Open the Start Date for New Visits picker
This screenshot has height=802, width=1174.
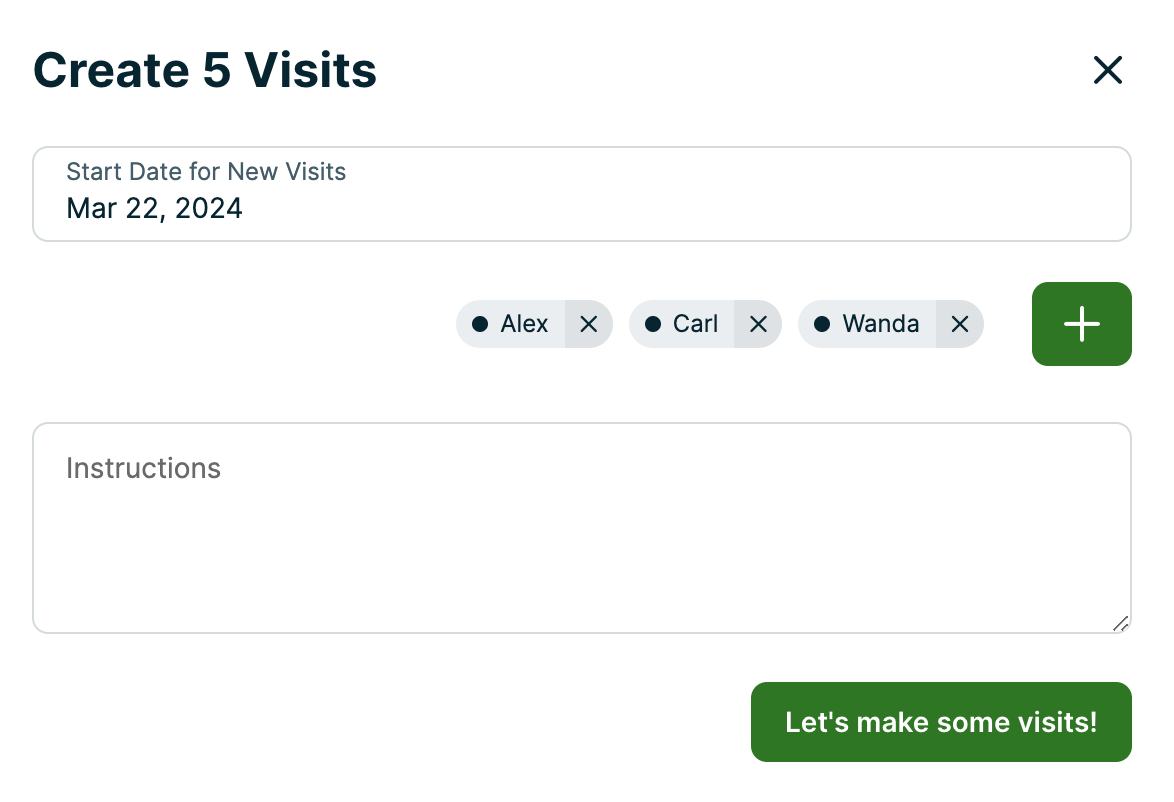(581, 193)
